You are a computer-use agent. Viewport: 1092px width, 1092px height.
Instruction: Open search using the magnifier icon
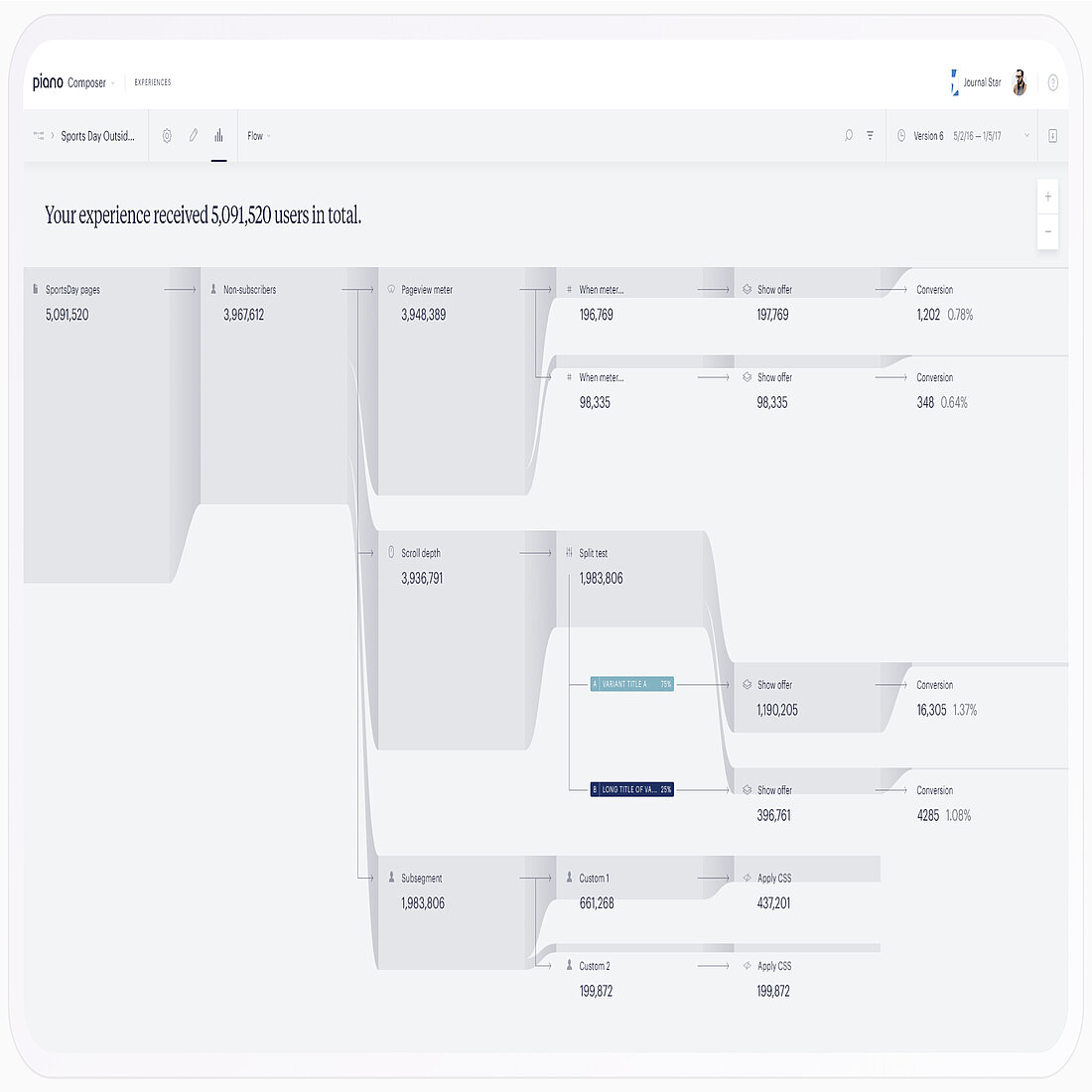(x=848, y=136)
